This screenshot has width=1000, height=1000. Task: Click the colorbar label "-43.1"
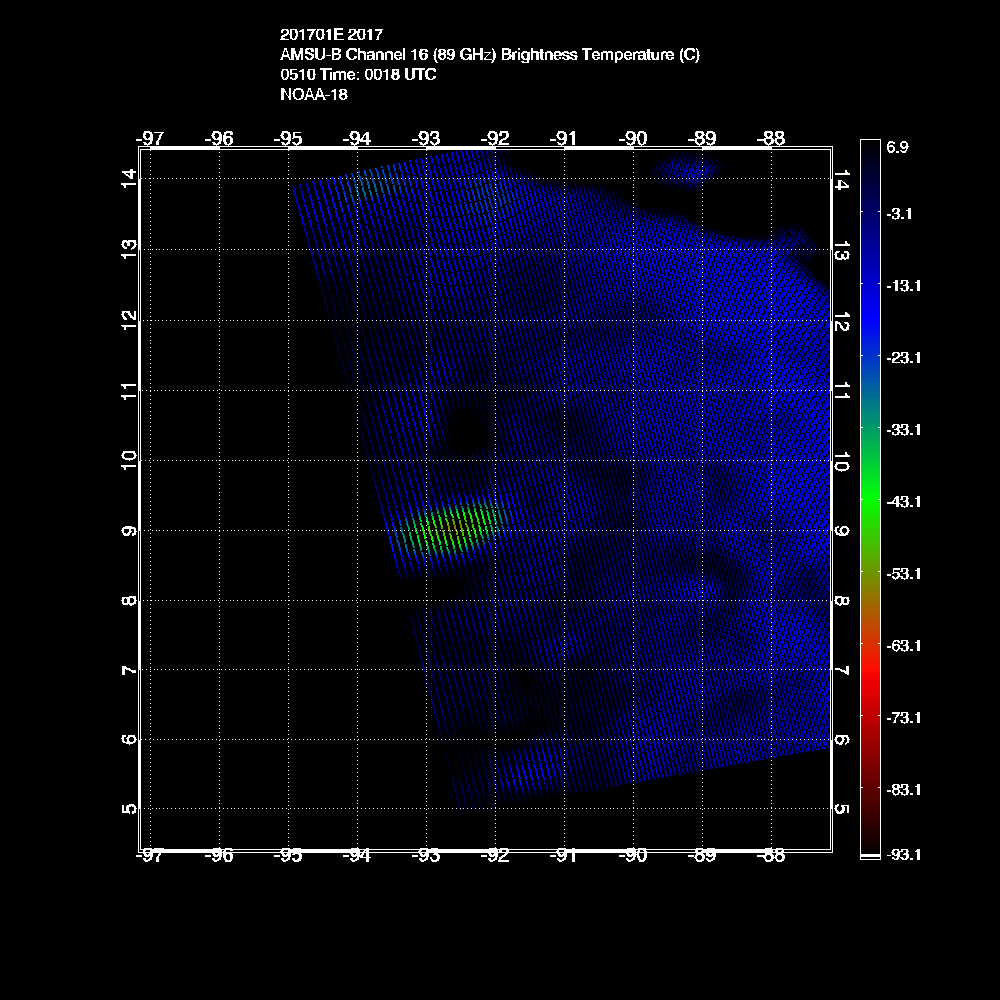pyautogui.click(x=904, y=502)
